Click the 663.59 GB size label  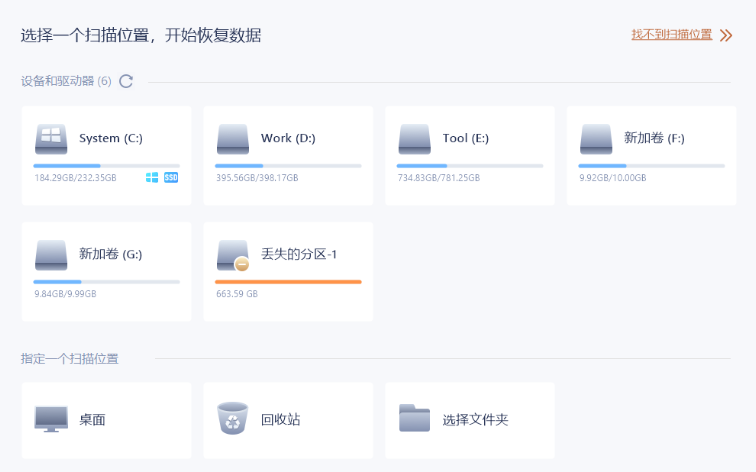coord(237,294)
